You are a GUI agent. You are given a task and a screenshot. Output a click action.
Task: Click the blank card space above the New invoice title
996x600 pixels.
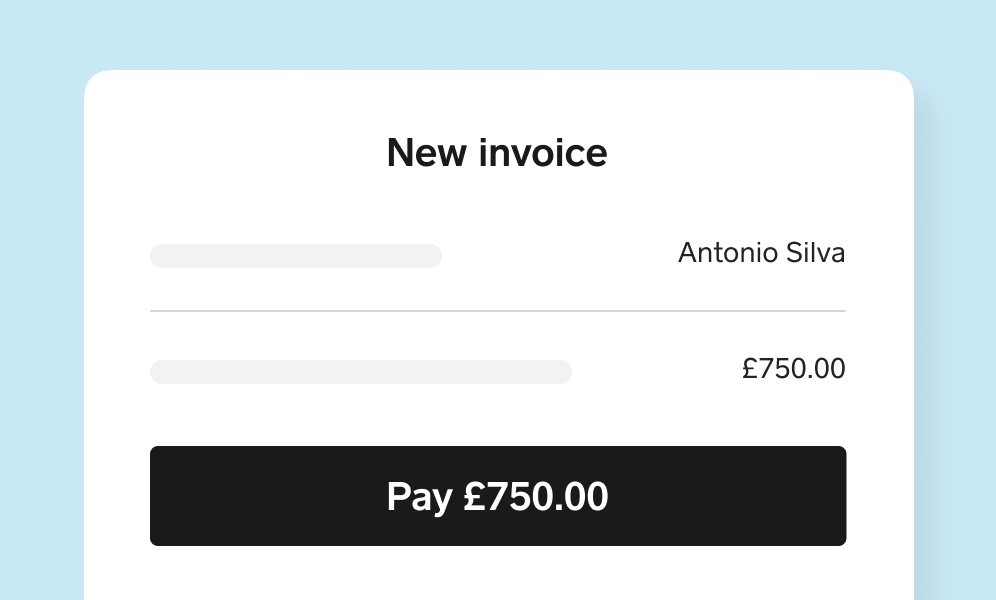498,102
